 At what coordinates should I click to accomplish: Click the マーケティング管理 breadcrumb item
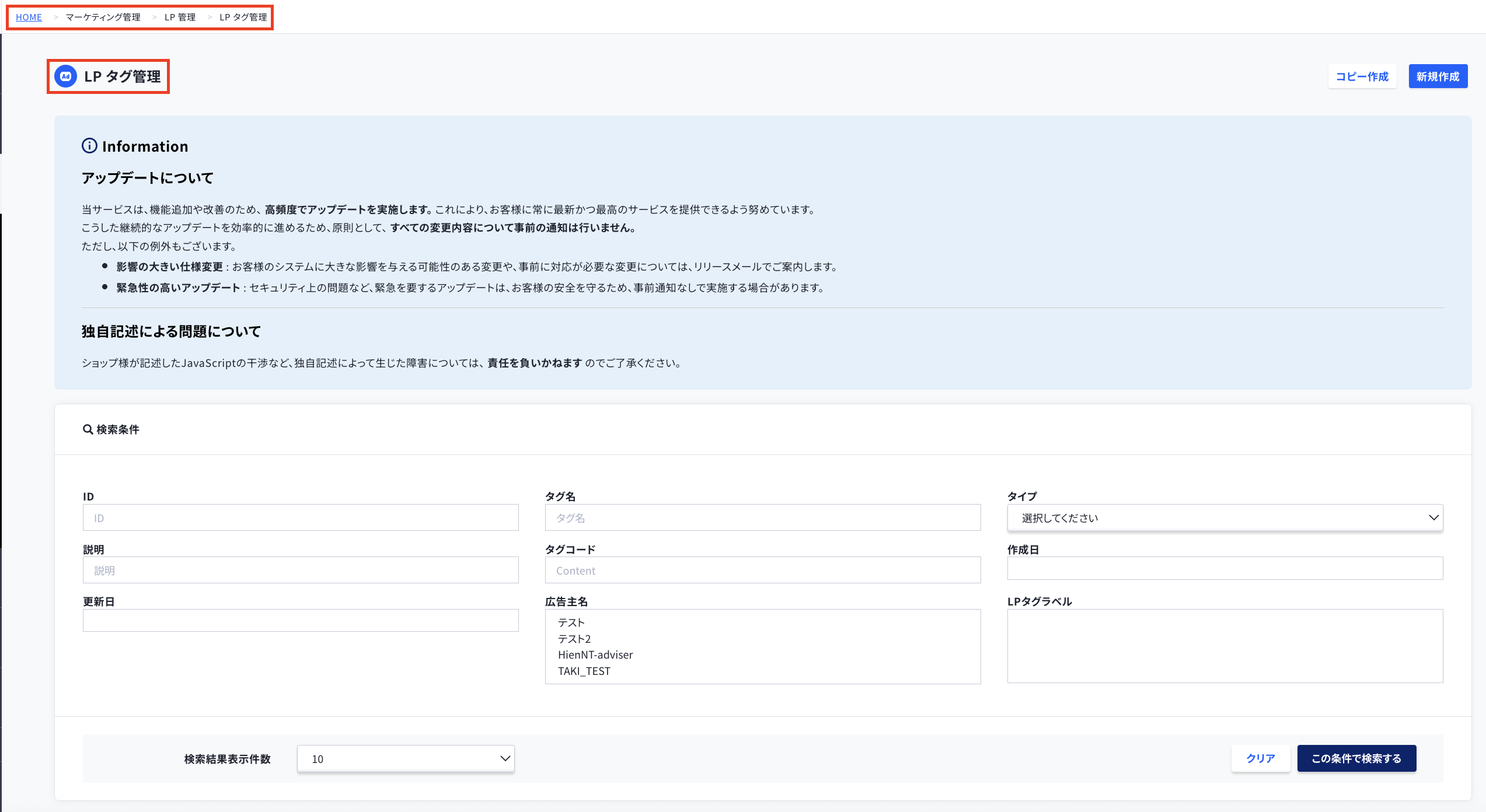(103, 17)
